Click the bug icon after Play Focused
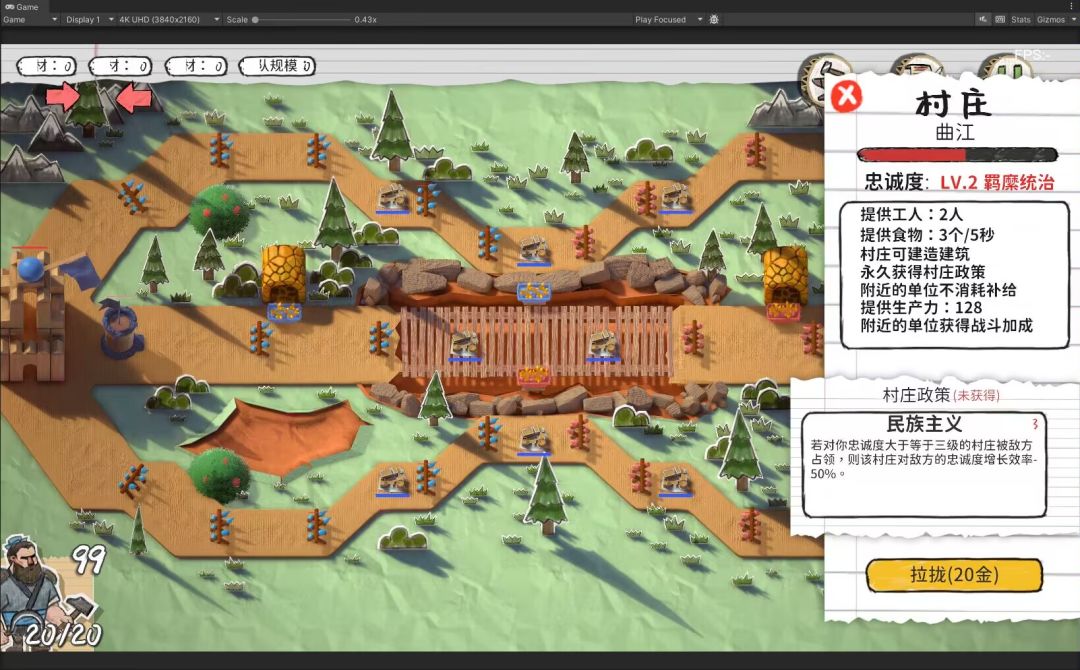Screen dimensions: 1080x670 click(714, 19)
